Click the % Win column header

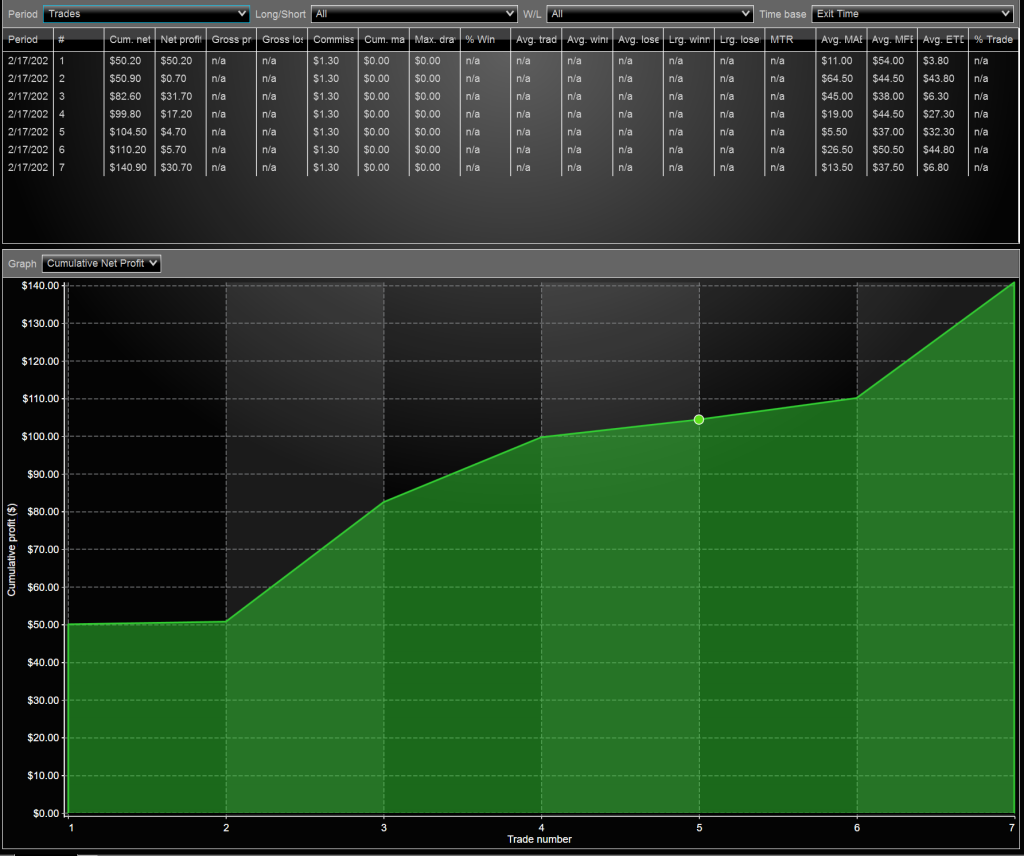485,40
